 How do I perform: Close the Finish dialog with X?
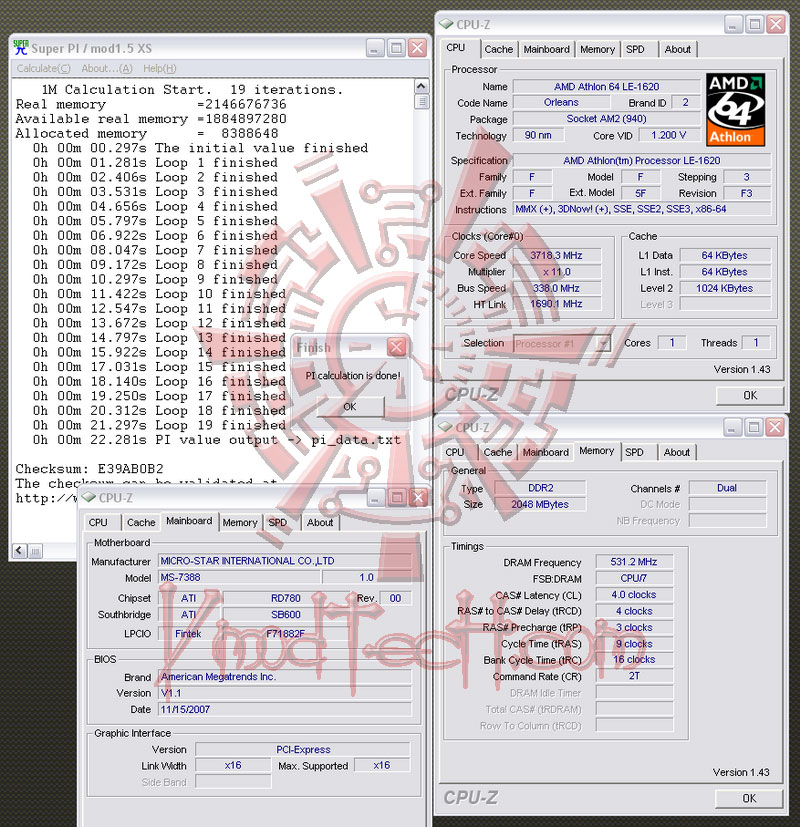[397, 347]
